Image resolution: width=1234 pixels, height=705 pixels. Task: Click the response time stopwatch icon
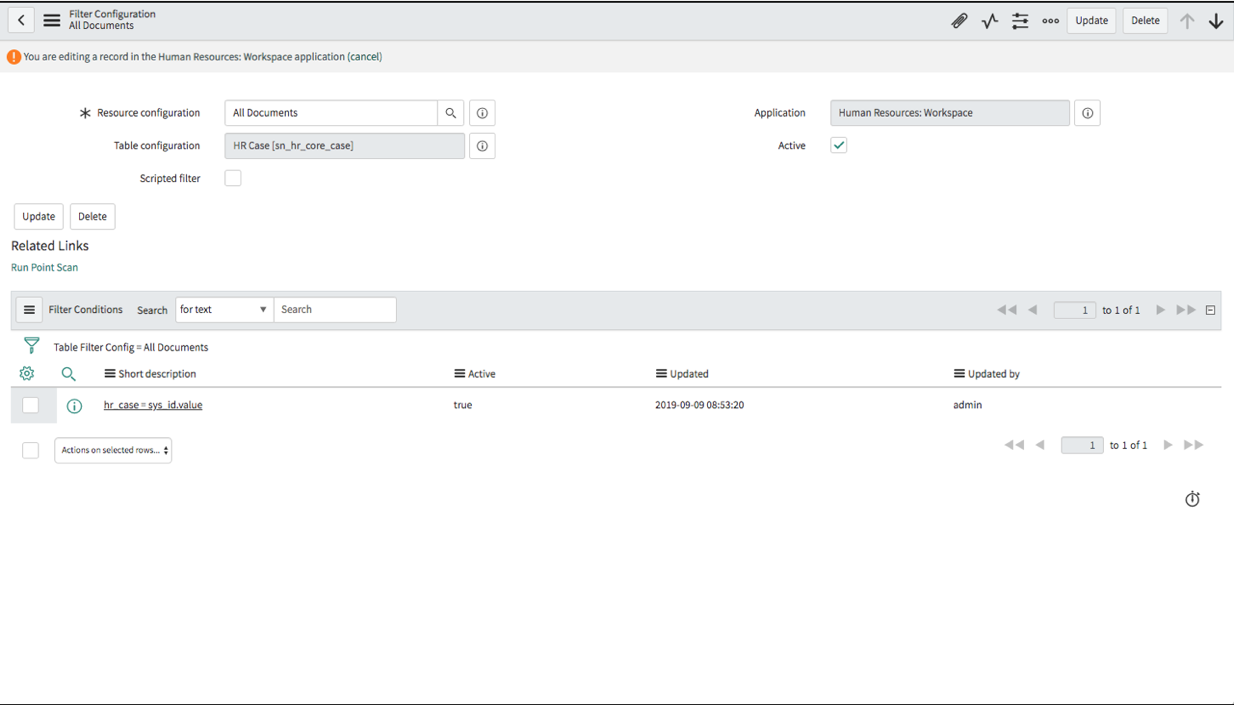coord(1192,499)
